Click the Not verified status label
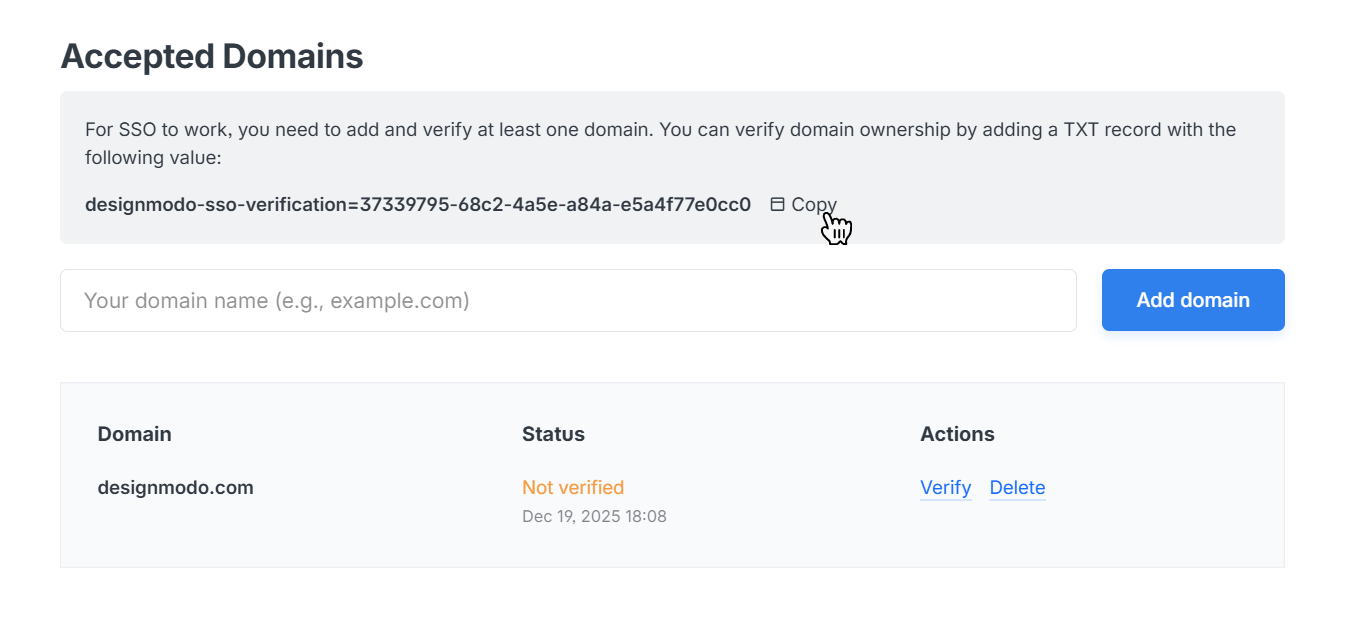Image resolution: width=1348 pixels, height=621 pixels. click(x=572, y=488)
